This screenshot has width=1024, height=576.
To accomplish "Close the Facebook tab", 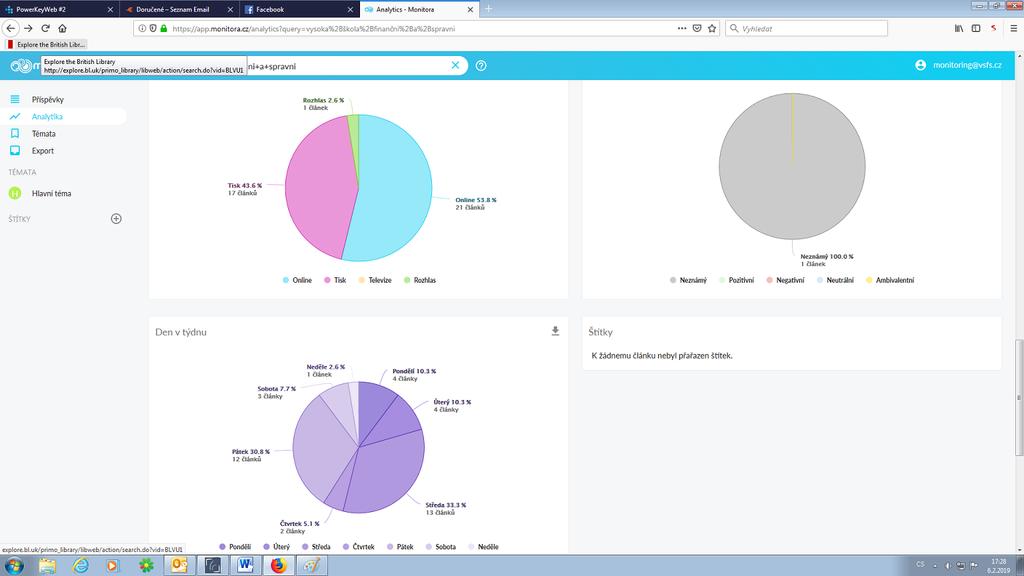I will point(350,10).
